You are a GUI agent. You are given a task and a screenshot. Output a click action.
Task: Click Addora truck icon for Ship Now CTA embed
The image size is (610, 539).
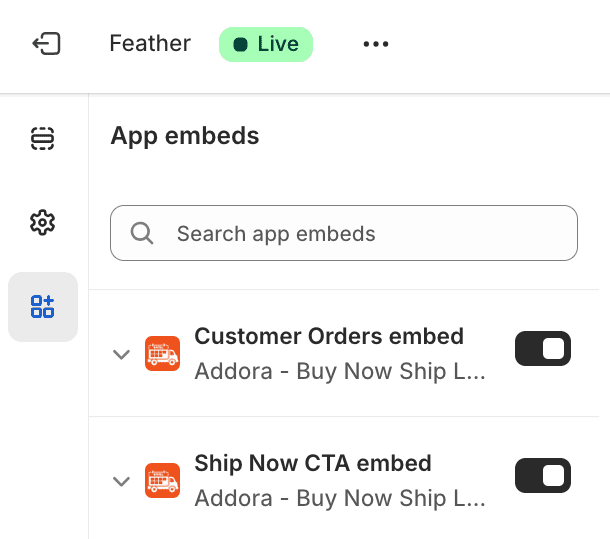[x=162, y=481]
